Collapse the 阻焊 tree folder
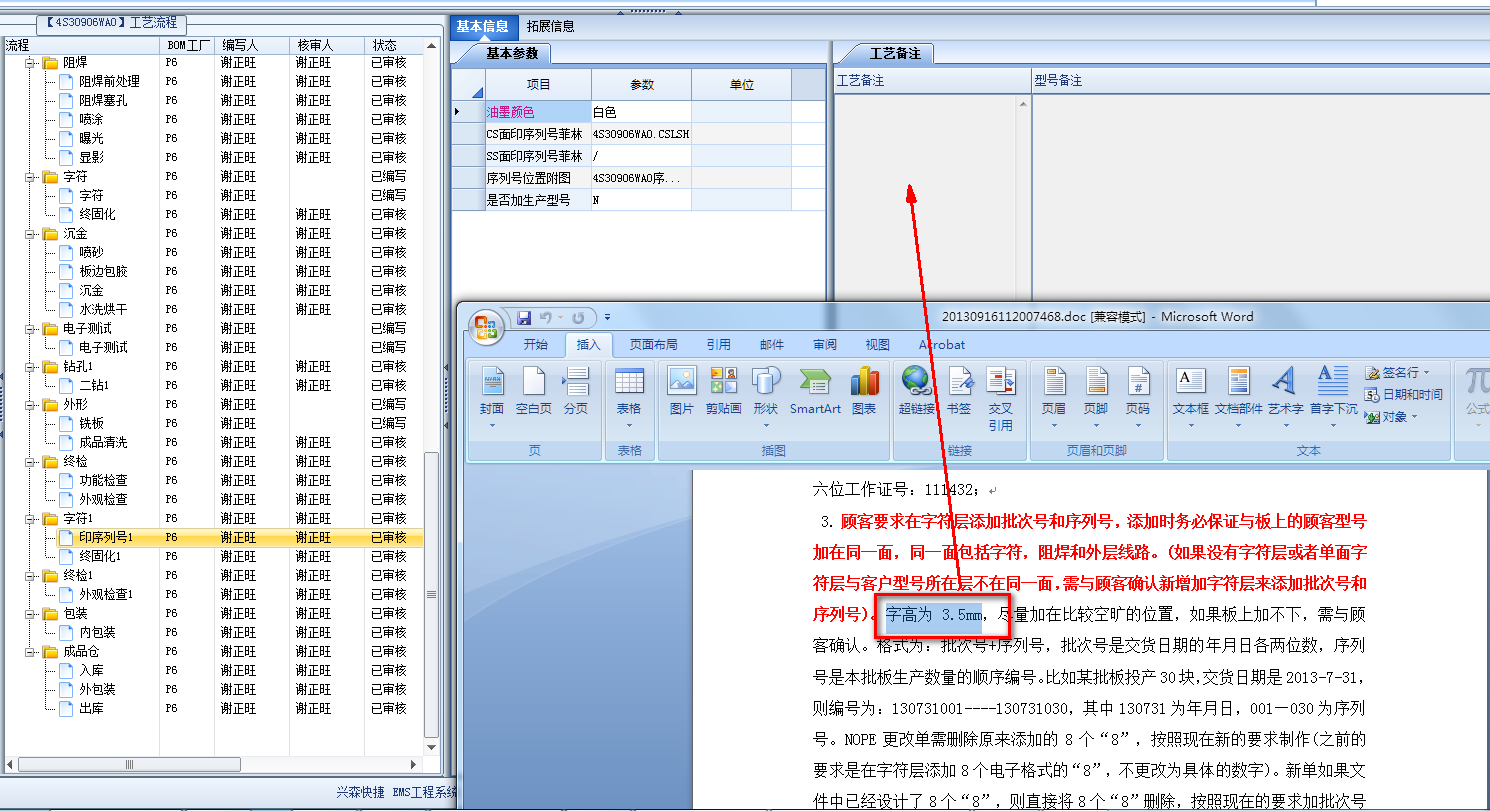The image size is (1490, 811). (30, 62)
